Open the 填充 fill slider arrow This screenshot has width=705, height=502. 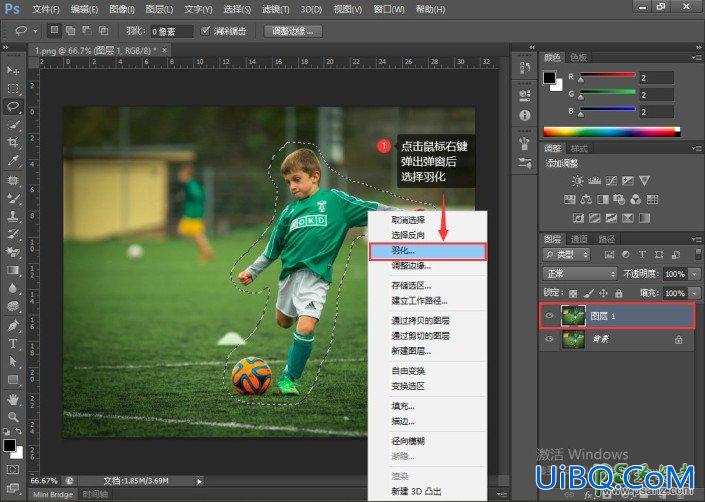pos(696,293)
